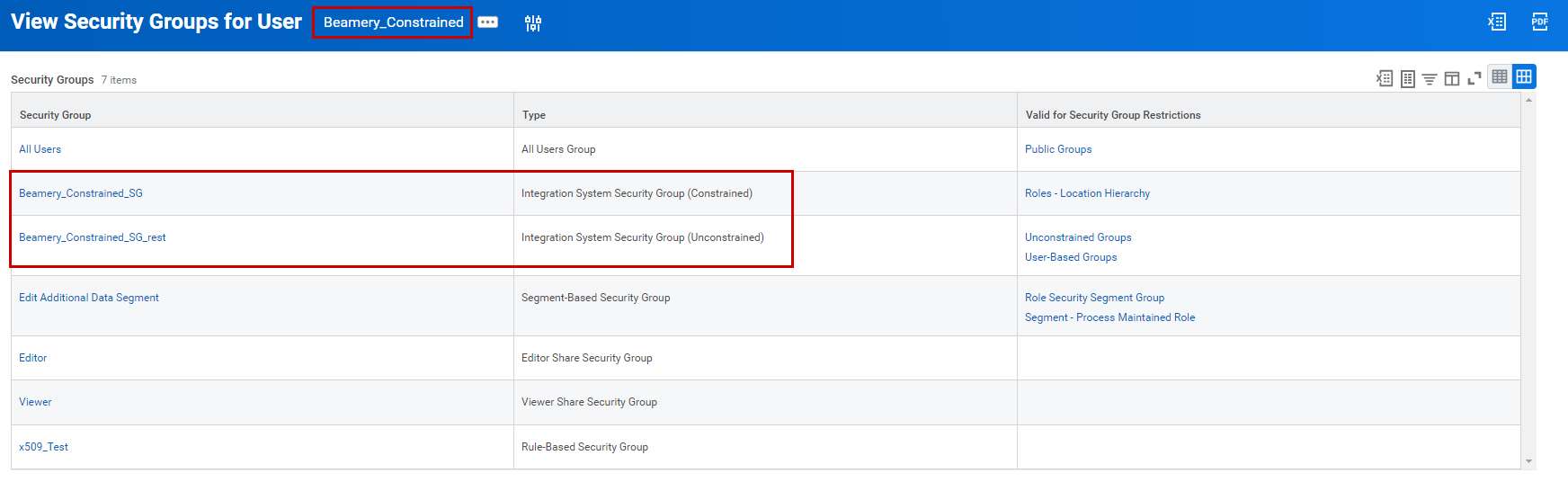This screenshot has width=1568, height=482.
Task: Open the report filter settings sliders icon
Action: [x=533, y=23]
